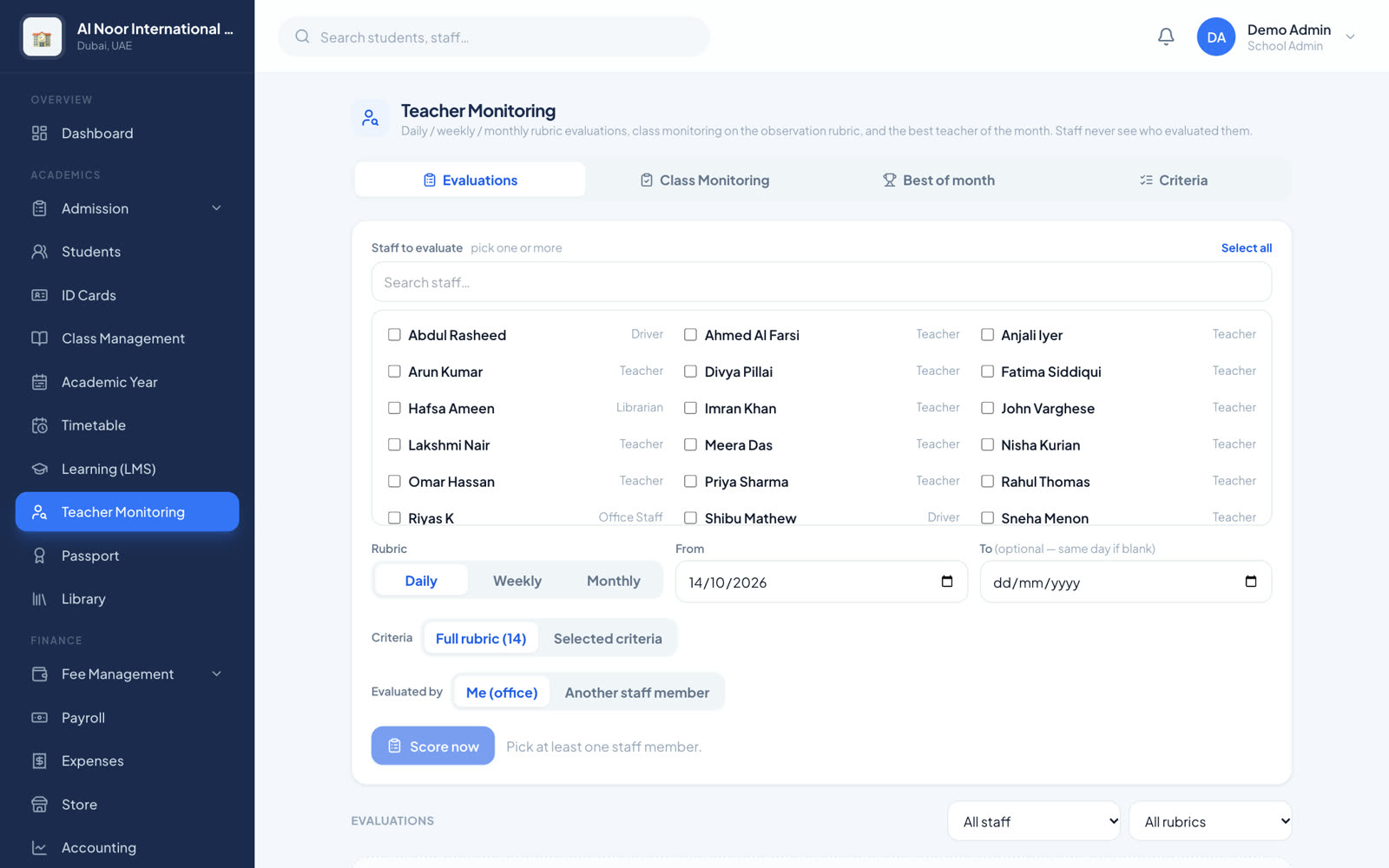This screenshot has height=868, width=1389.
Task: Expand the Admission sidebar menu
Action: tap(127, 208)
